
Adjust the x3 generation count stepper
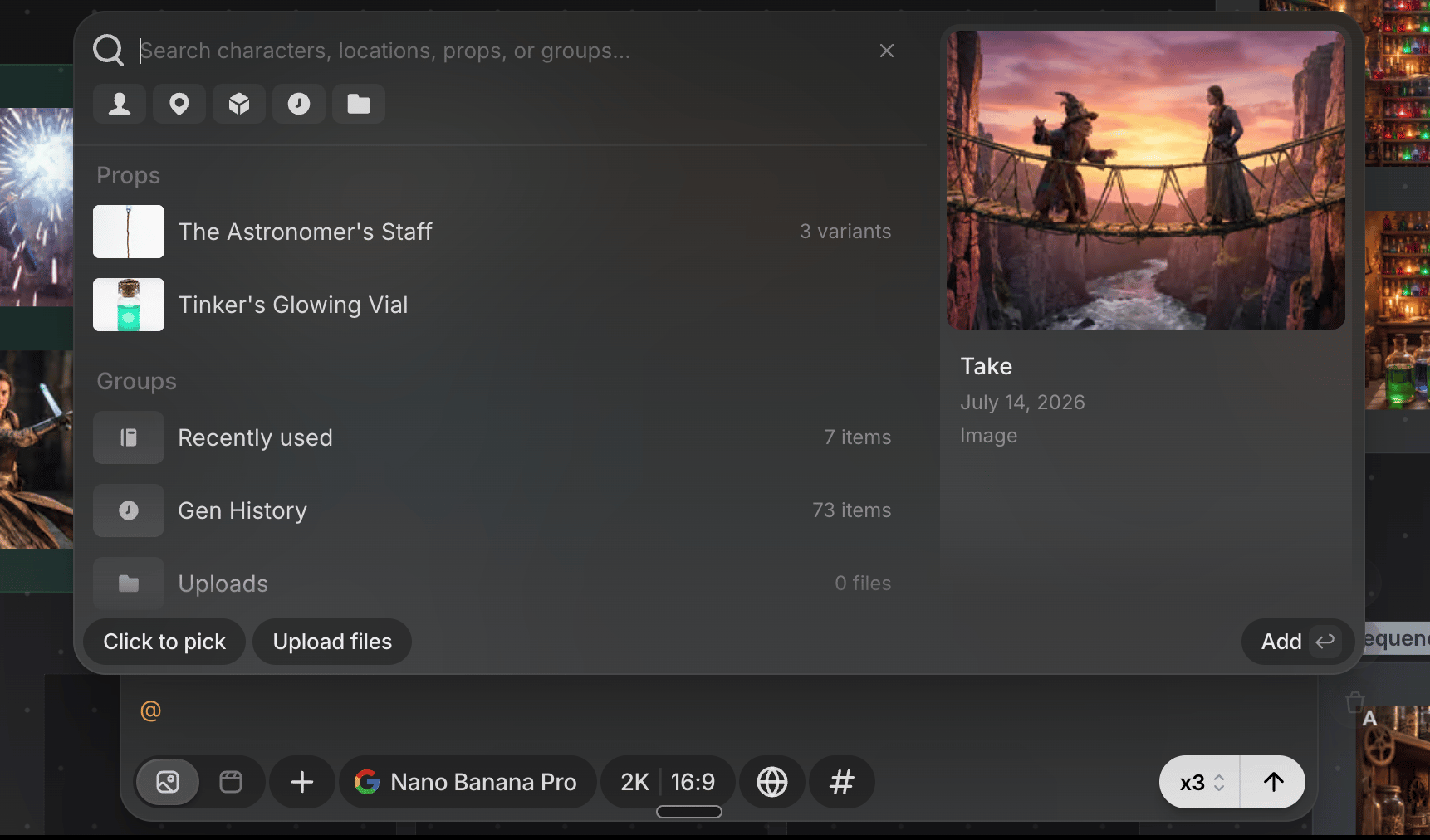(x=1201, y=782)
